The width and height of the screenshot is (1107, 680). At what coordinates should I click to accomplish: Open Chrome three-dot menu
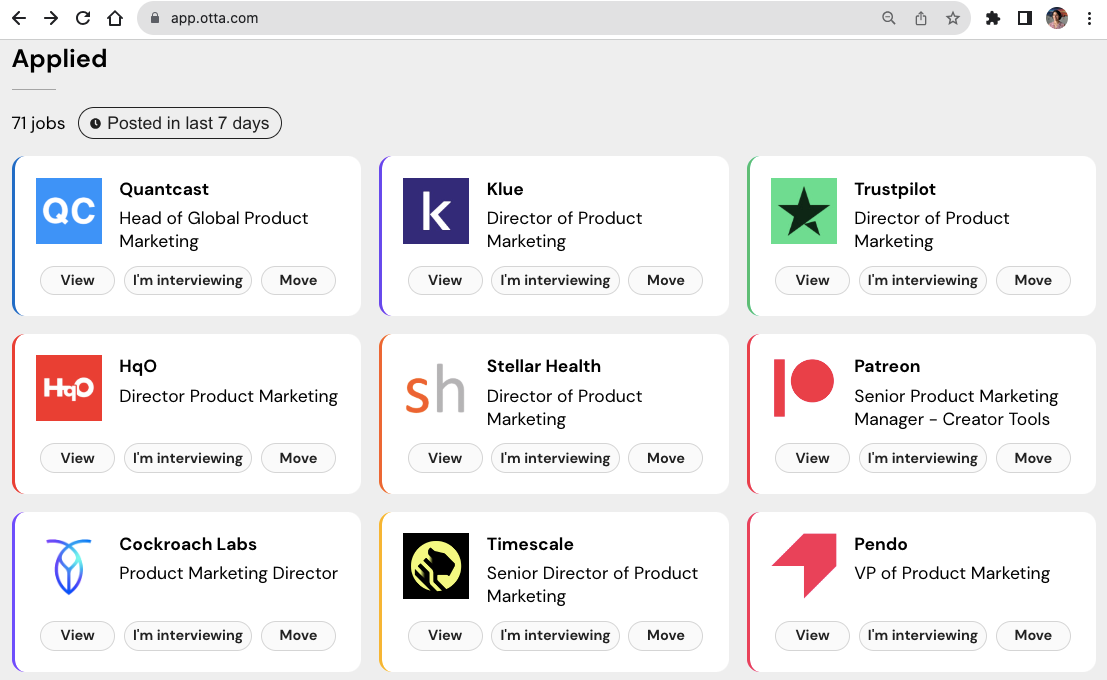(1089, 18)
